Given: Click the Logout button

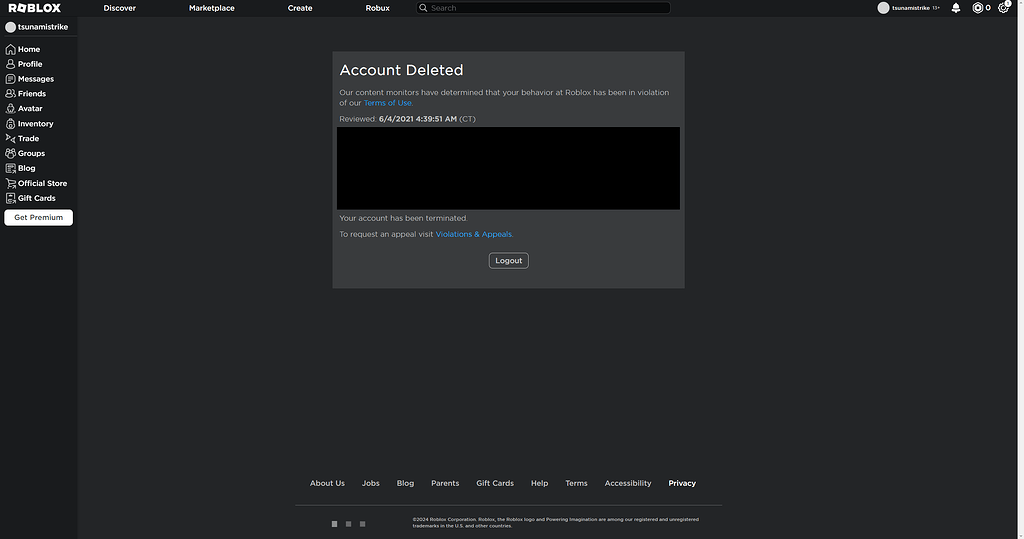Looking at the screenshot, I should (x=509, y=261).
